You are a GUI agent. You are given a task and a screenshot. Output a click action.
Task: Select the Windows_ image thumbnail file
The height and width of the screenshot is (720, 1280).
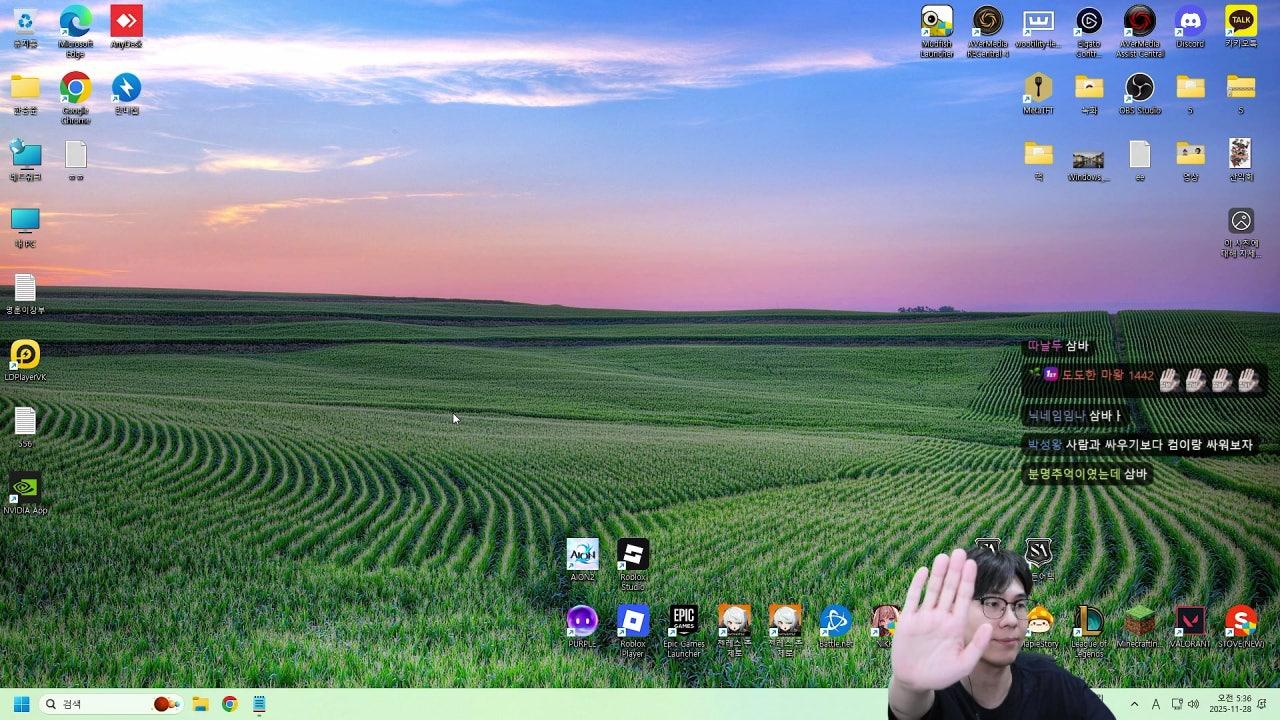(1088, 165)
